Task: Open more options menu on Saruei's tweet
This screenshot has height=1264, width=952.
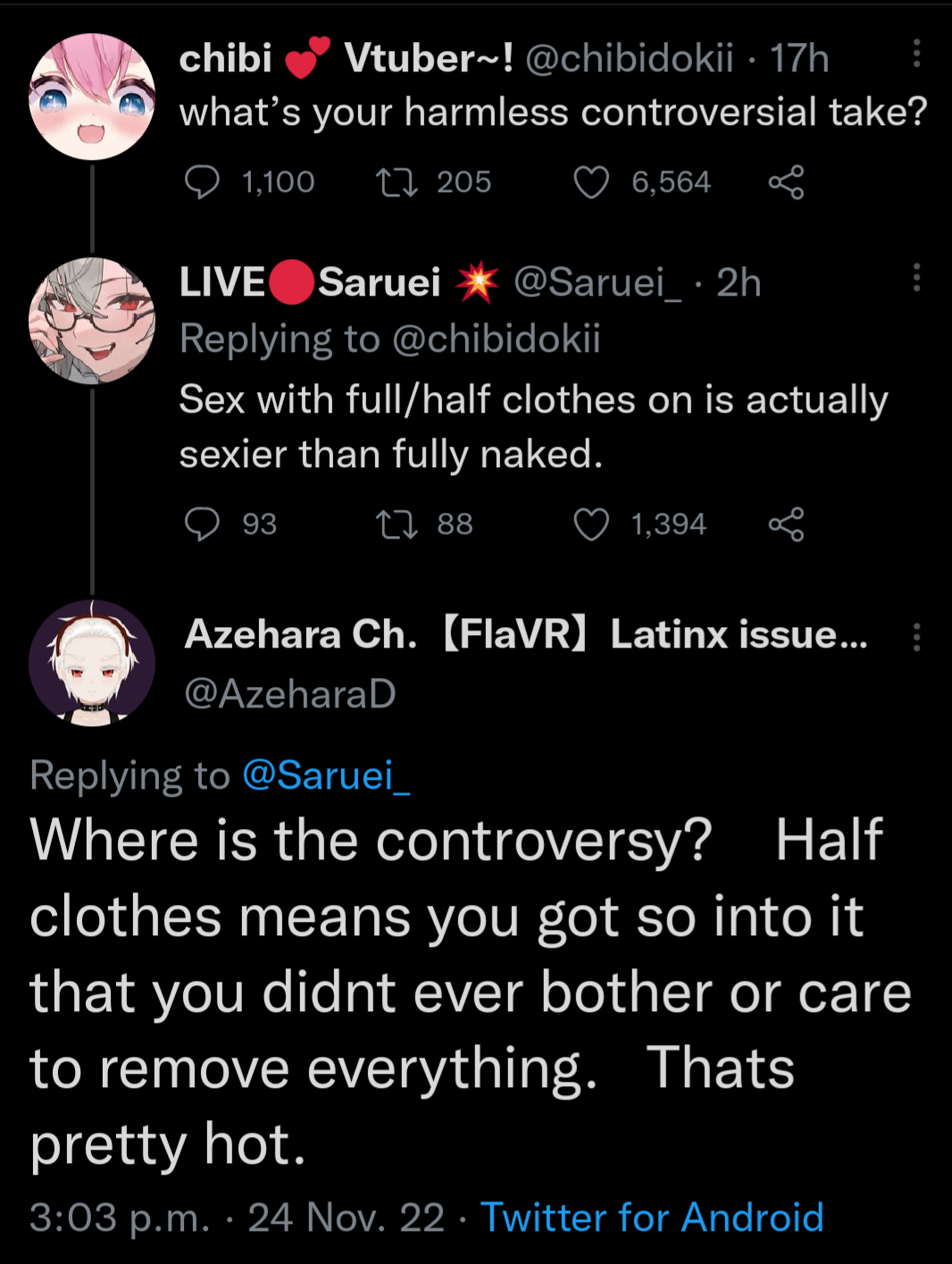Action: [916, 278]
